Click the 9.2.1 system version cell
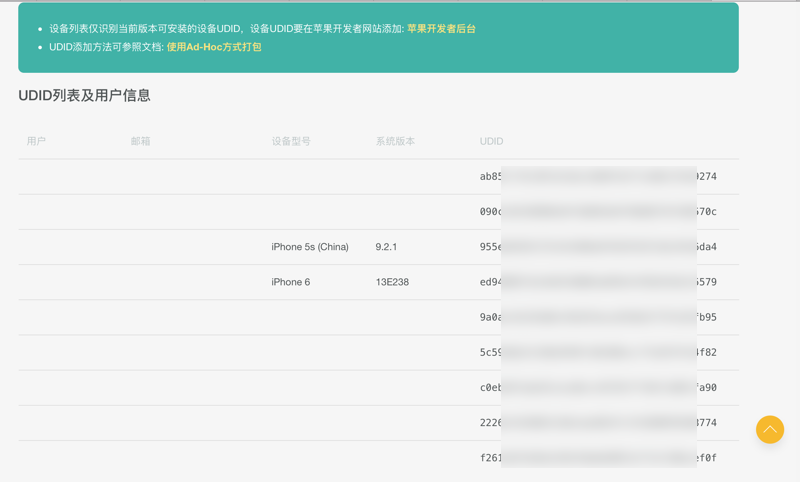800x482 pixels. tap(386, 247)
